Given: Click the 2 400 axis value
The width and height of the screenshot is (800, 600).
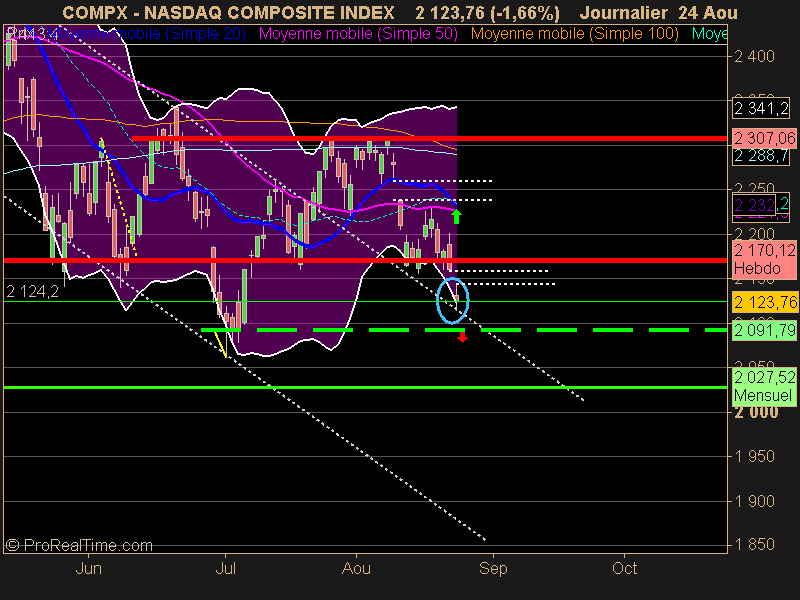Looking at the screenshot, I should (755, 56).
